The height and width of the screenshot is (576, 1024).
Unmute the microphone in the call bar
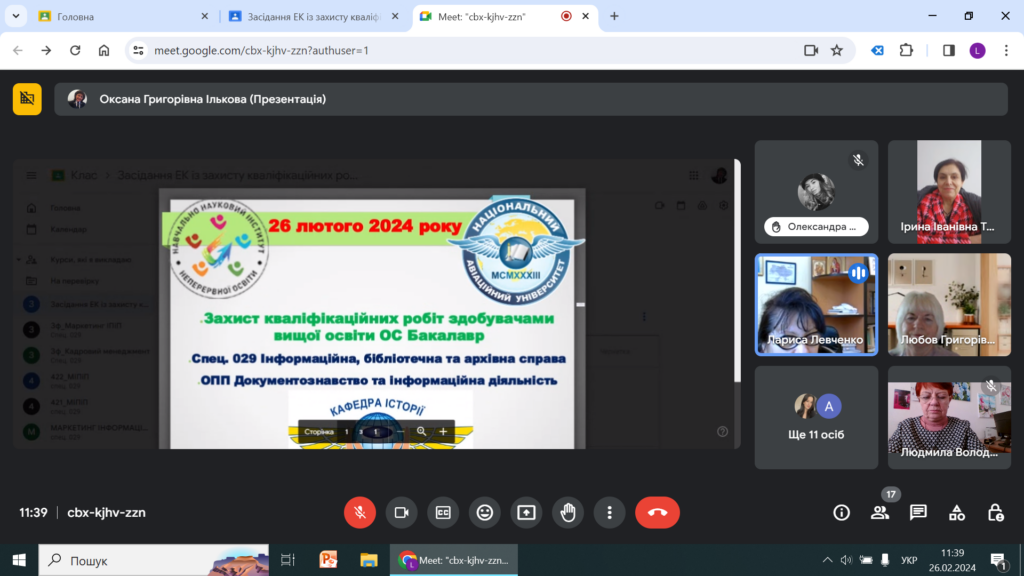point(360,512)
